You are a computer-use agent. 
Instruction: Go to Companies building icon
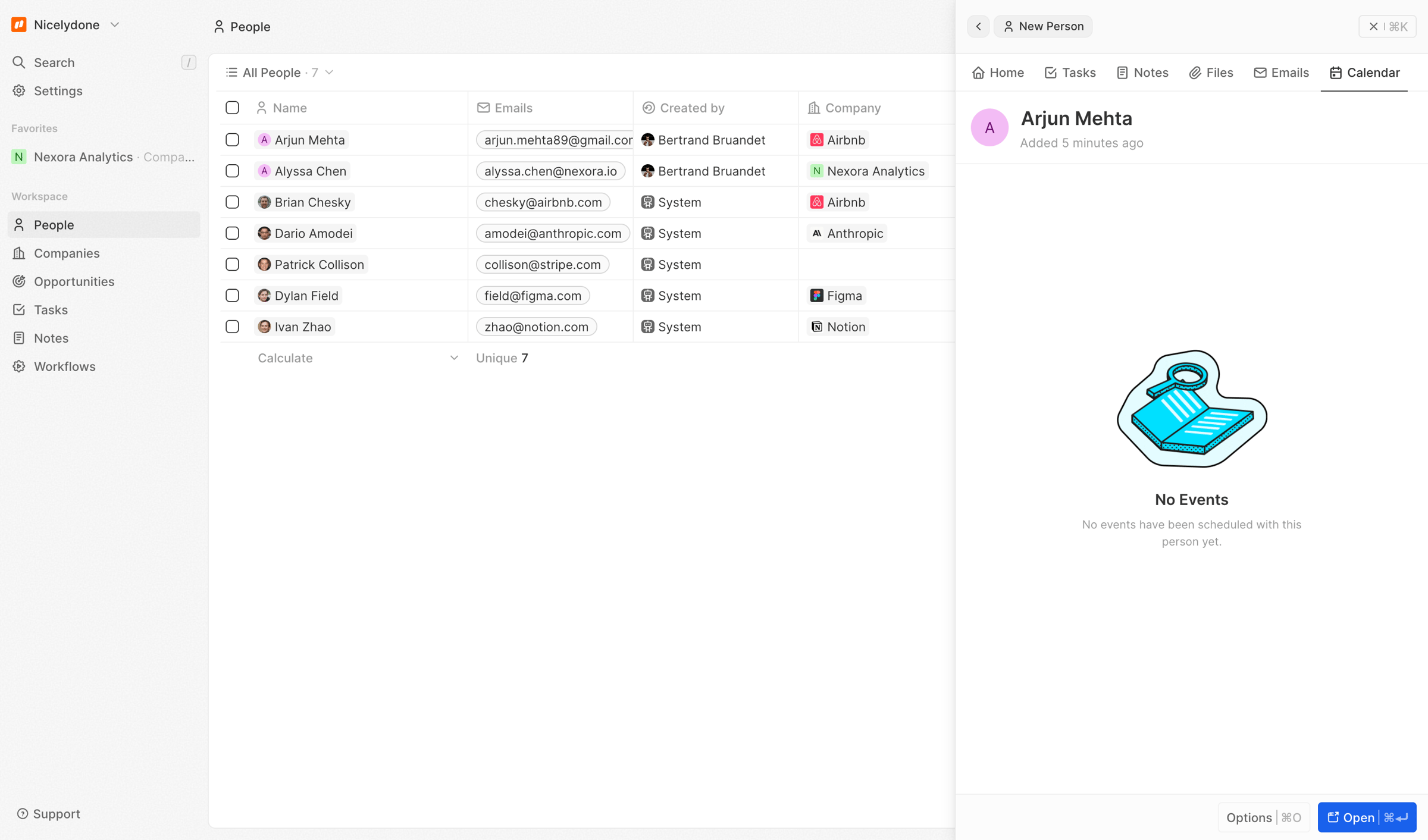coord(19,253)
